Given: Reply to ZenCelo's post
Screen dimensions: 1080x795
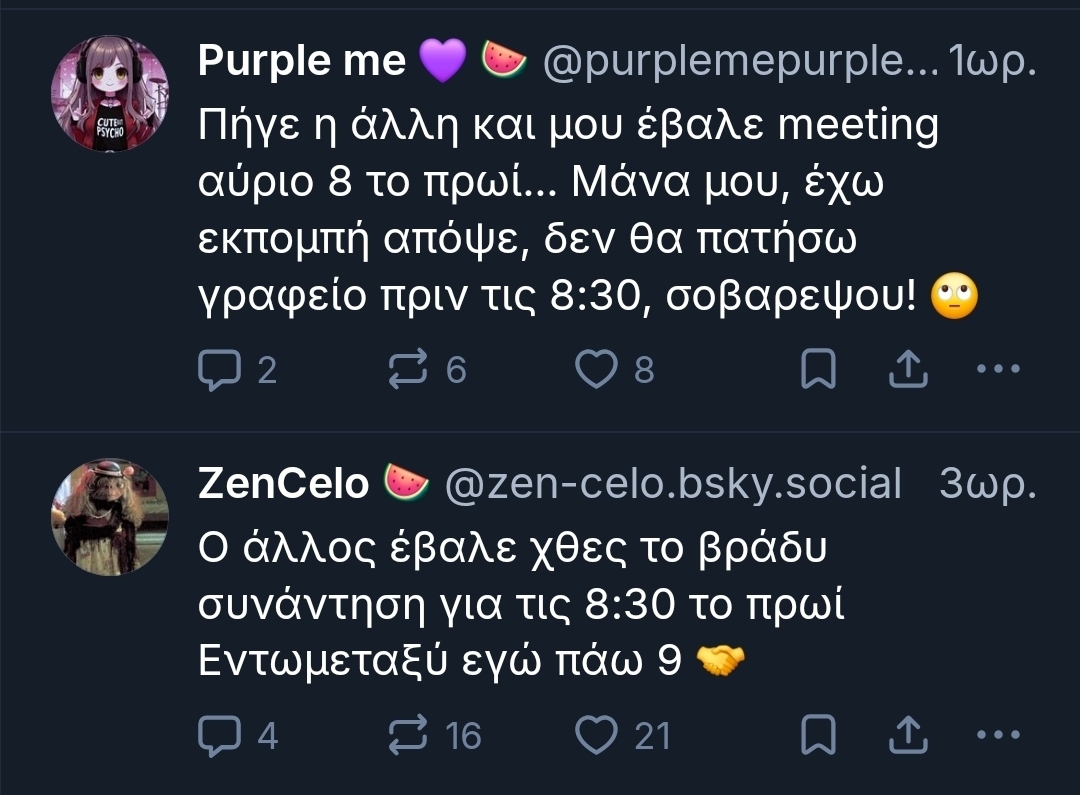Looking at the screenshot, I should point(217,736).
